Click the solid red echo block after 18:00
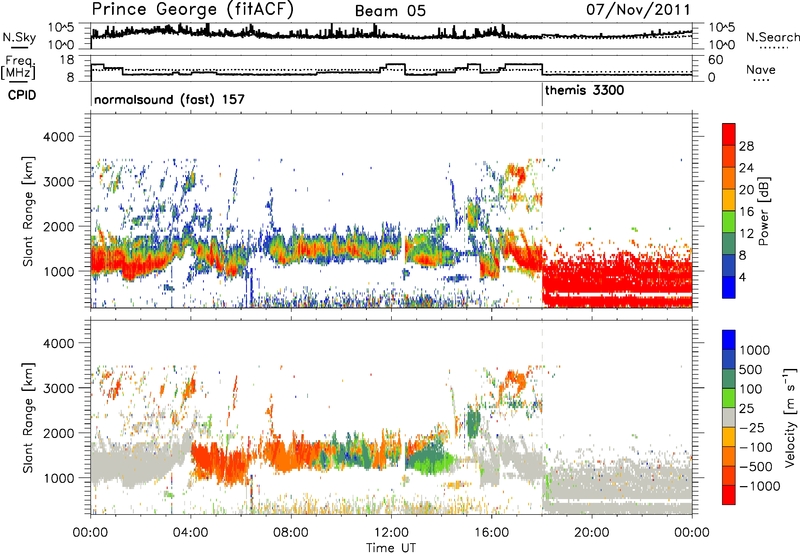The image size is (800, 554). (617, 278)
